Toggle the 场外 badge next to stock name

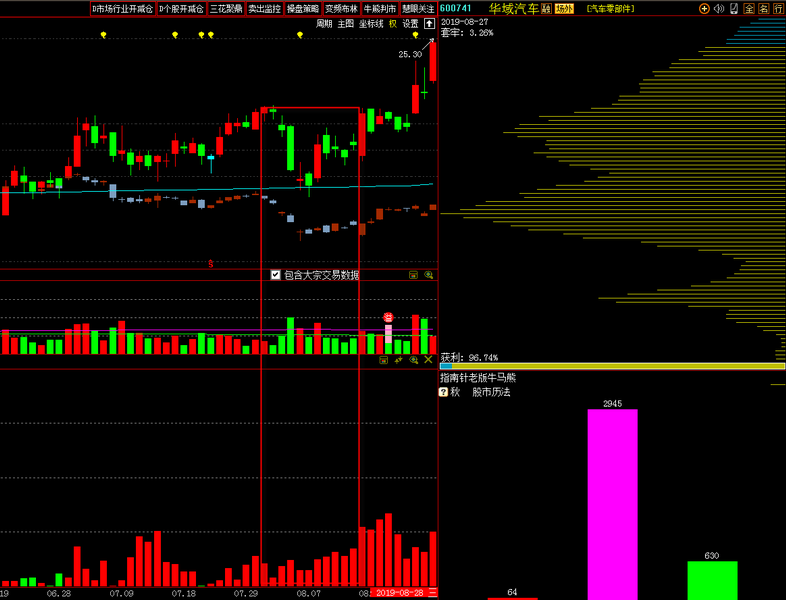click(565, 9)
